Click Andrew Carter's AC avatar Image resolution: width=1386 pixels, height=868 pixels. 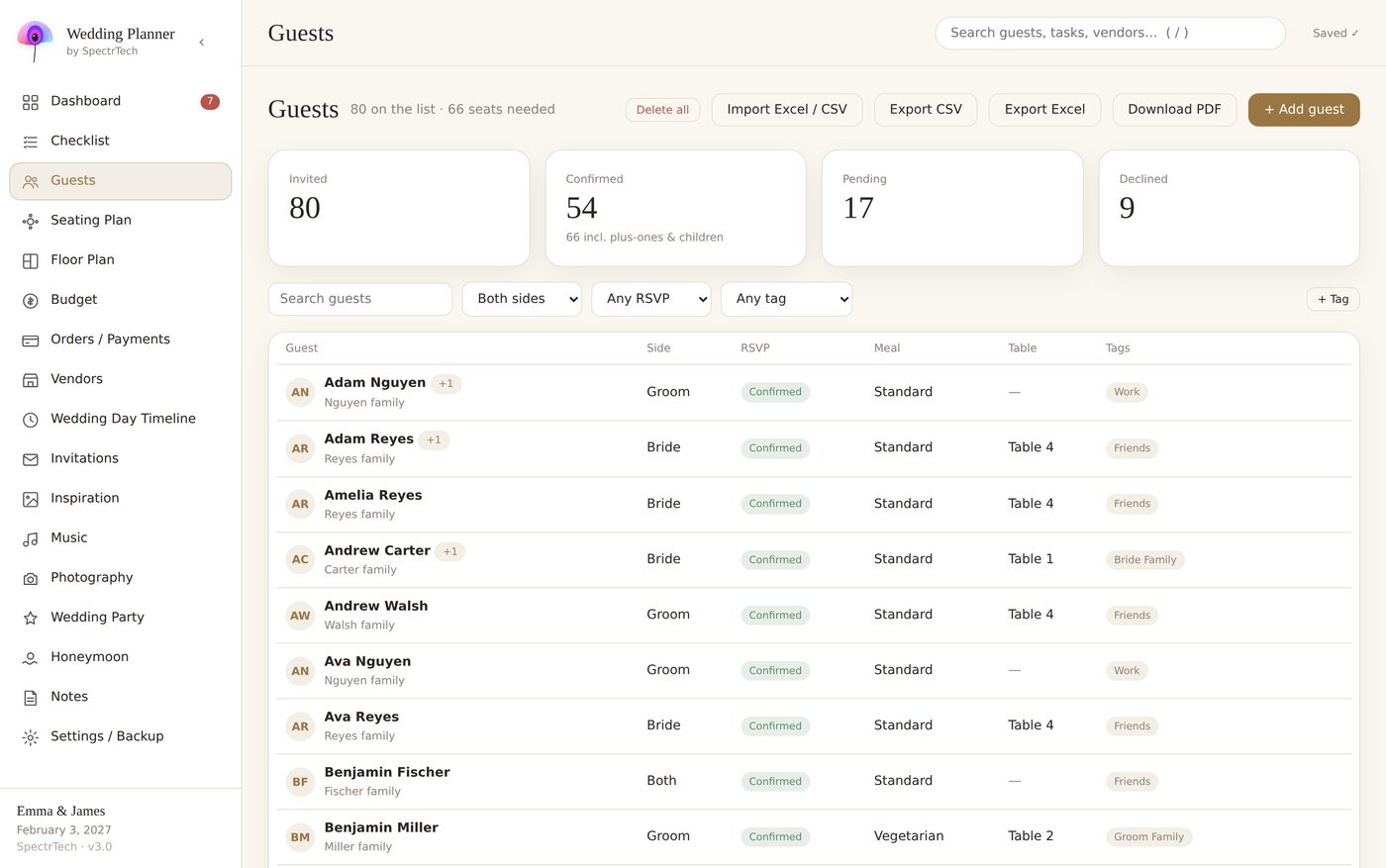(300, 559)
